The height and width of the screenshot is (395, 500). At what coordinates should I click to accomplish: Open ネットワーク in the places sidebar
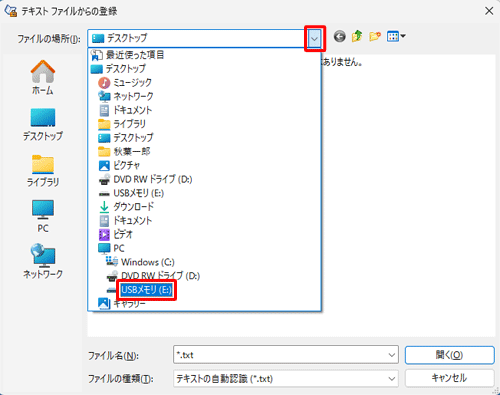click(x=43, y=262)
